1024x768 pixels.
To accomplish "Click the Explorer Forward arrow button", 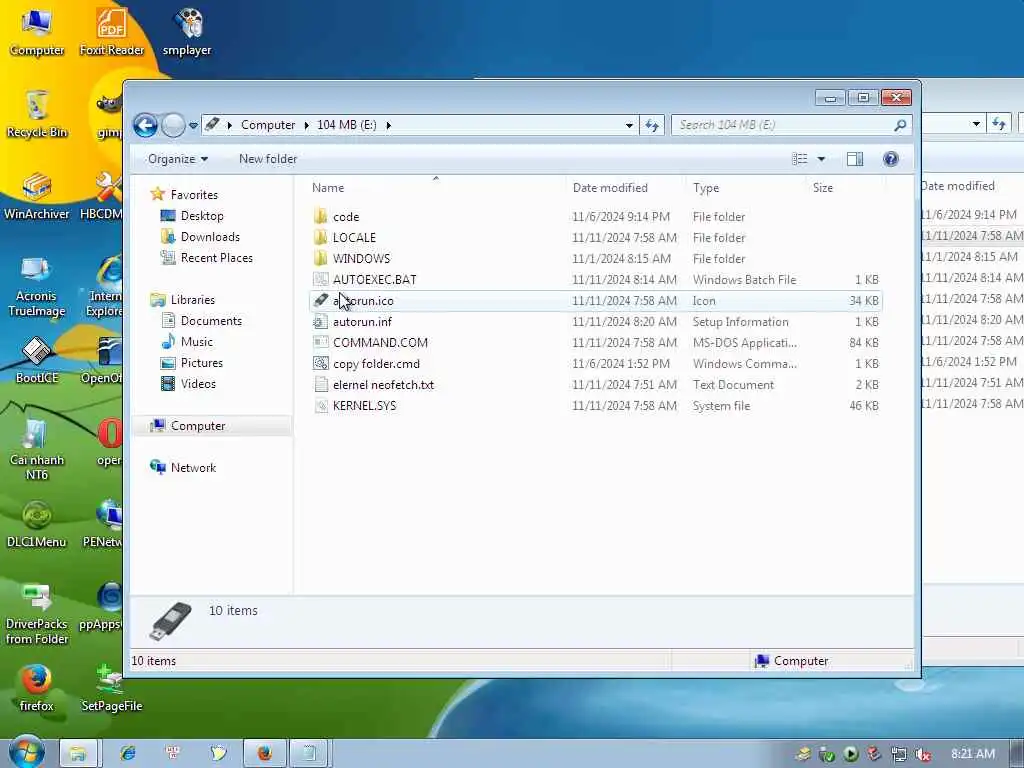I will [173, 125].
